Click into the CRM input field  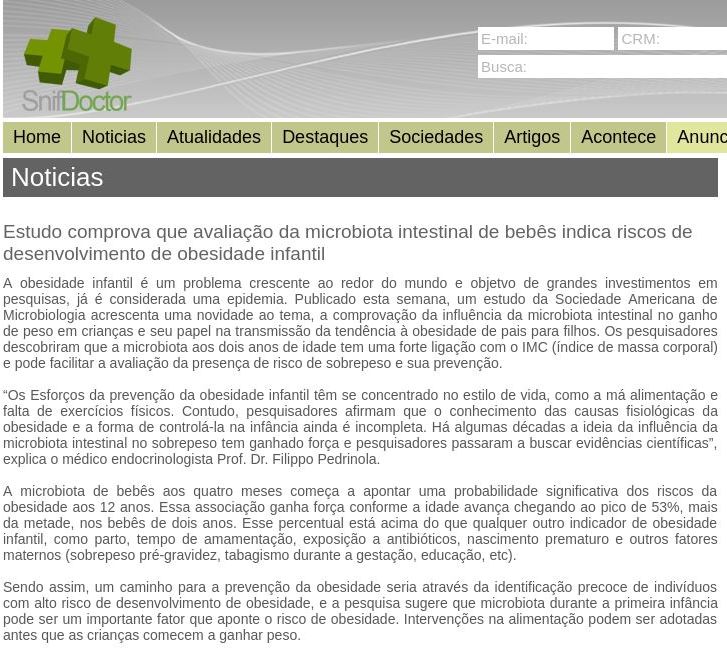pos(672,39)
